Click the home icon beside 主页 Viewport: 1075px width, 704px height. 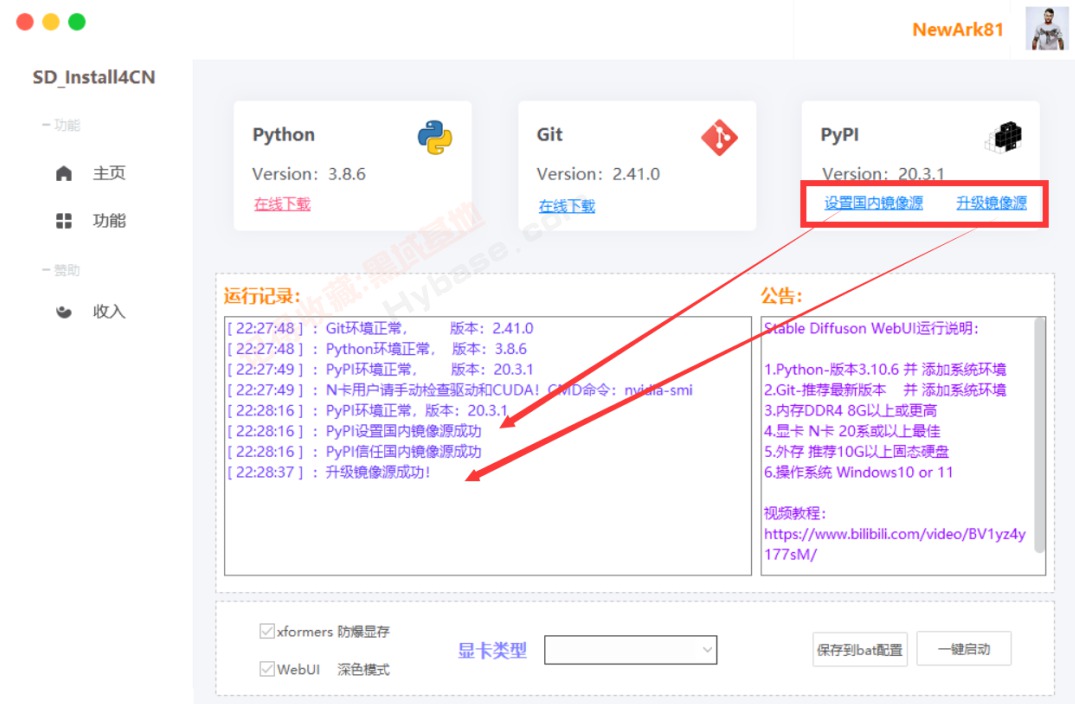[x=64, y=173]
